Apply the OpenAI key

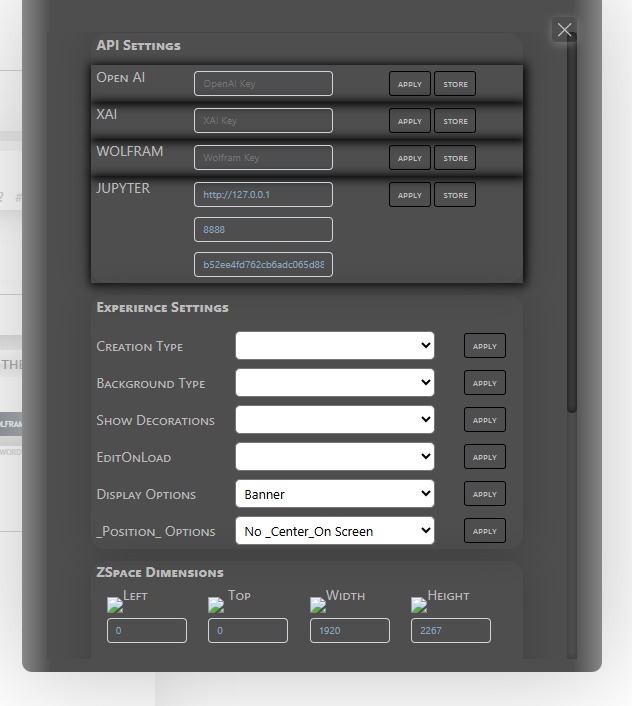(x=410, y=84)
